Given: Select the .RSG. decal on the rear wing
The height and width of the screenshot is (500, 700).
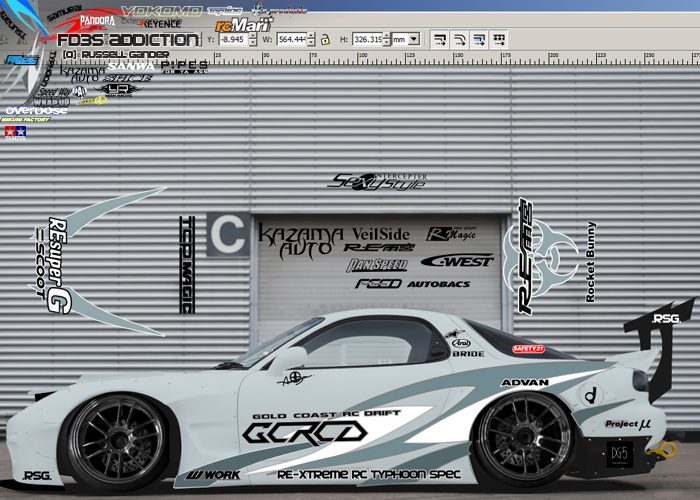Looking at the screenshot, I should tap(666, 319).
